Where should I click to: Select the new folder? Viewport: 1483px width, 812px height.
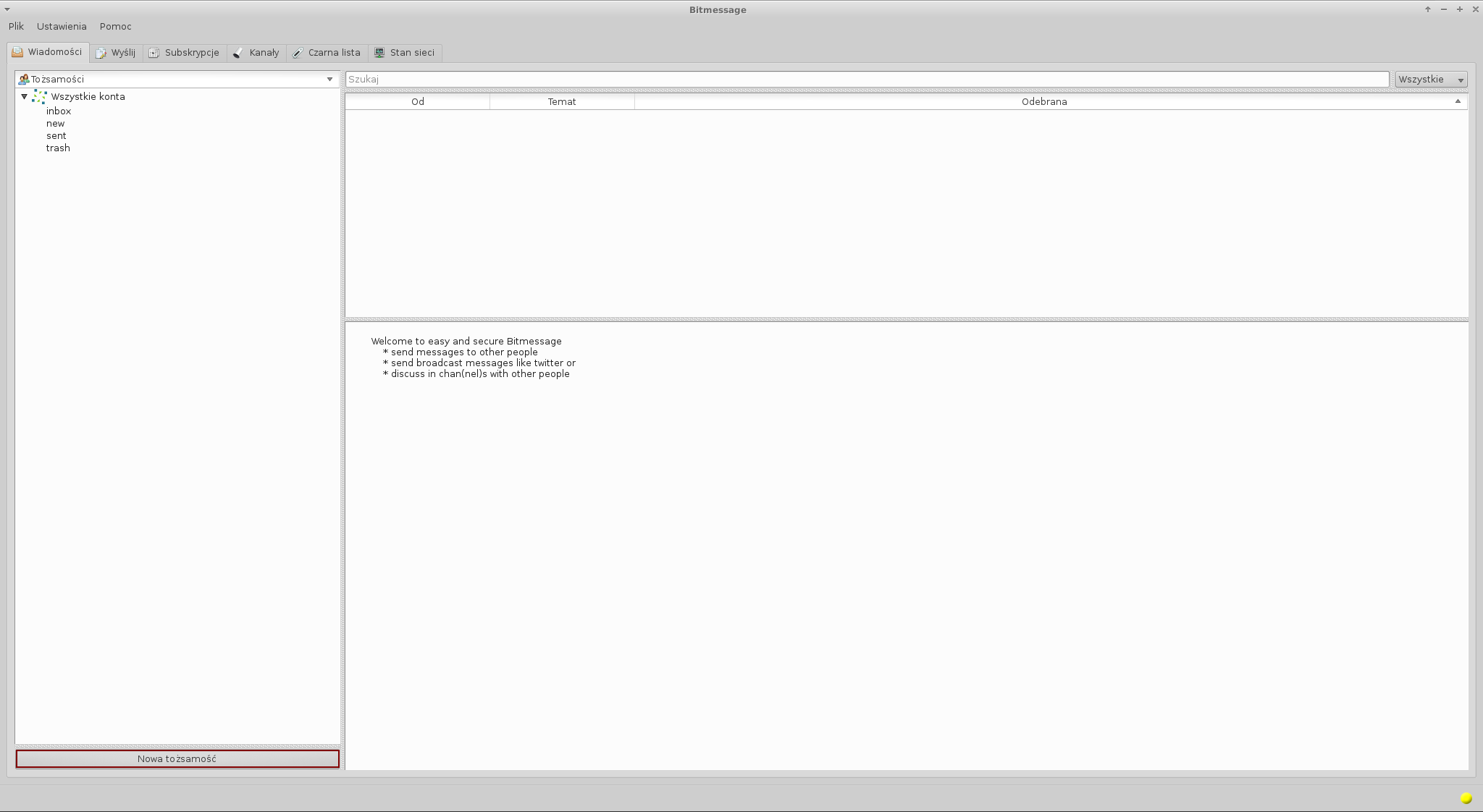click(x=55, y=123)
